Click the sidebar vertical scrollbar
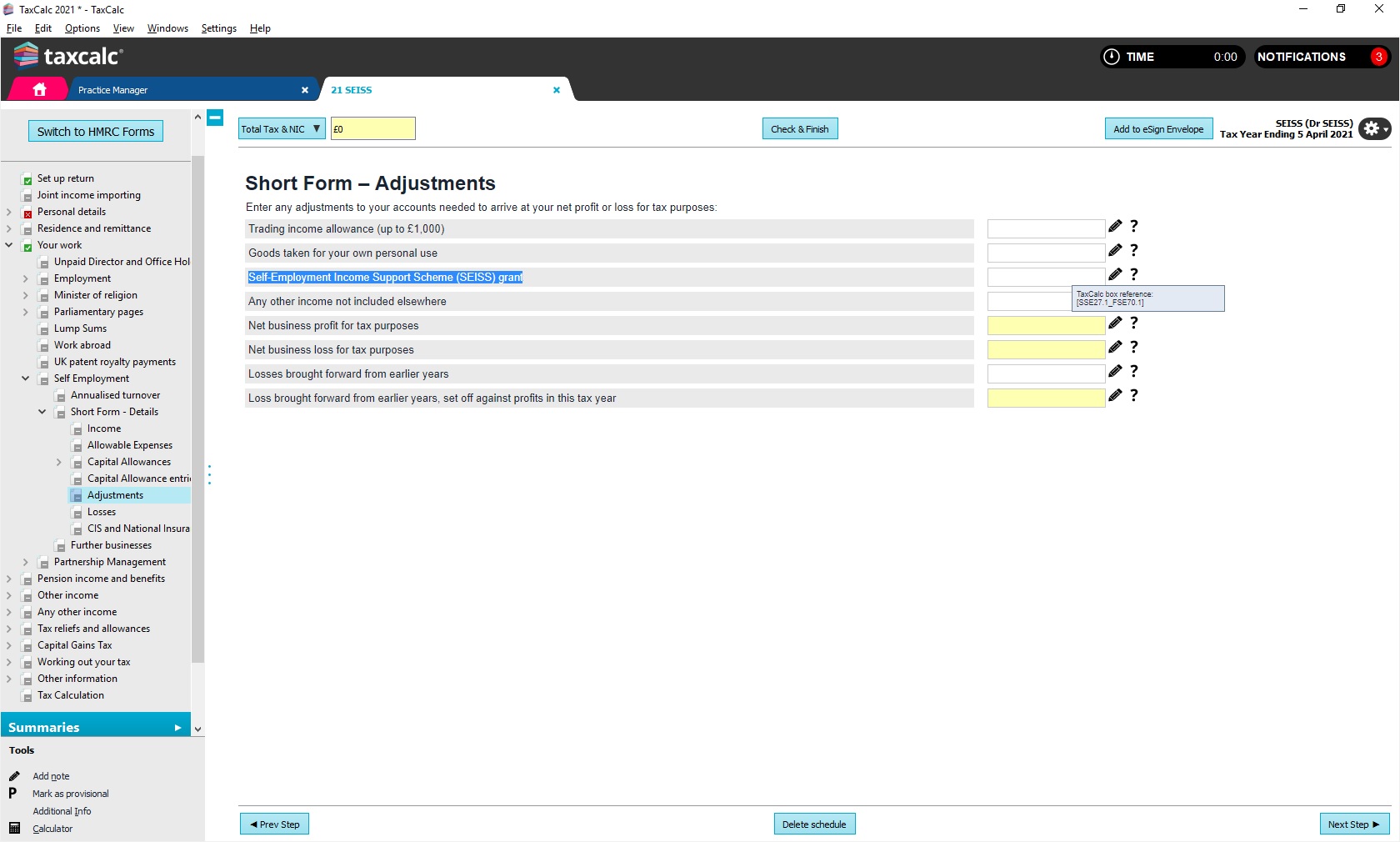This screenshot has width=1400, height=842. point(197,408)
